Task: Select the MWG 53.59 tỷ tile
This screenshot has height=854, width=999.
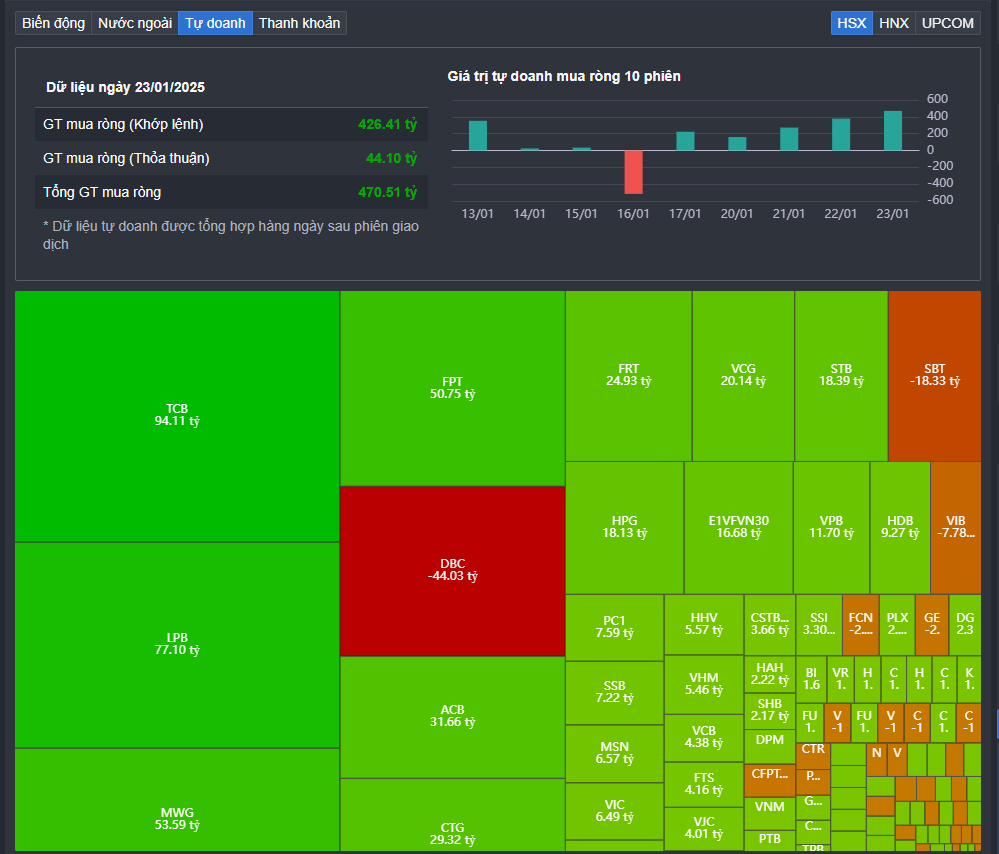Action: pos(177,800)
